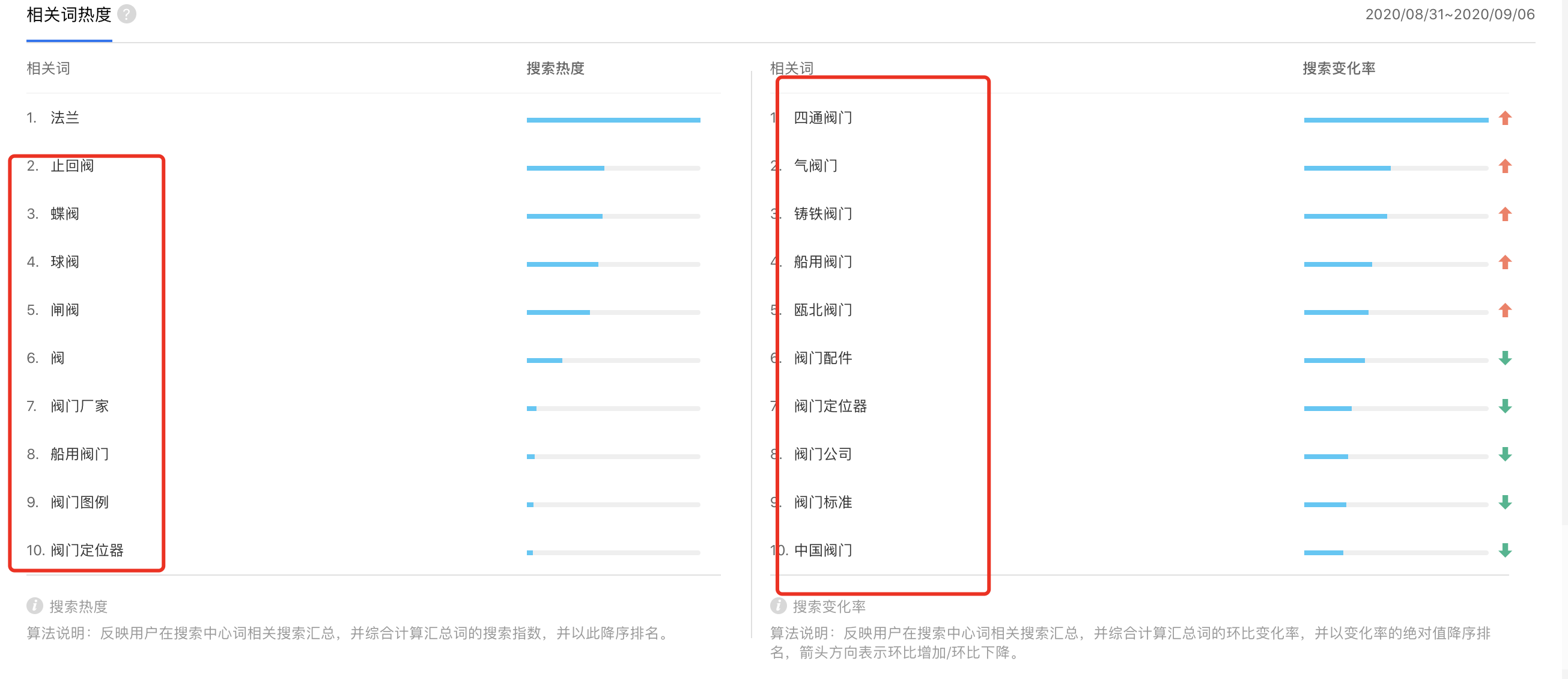This screenshot has width=1568, height=679.
Task: Click the down arrow for 中国阀门
Action: [x=1505, y=550]
